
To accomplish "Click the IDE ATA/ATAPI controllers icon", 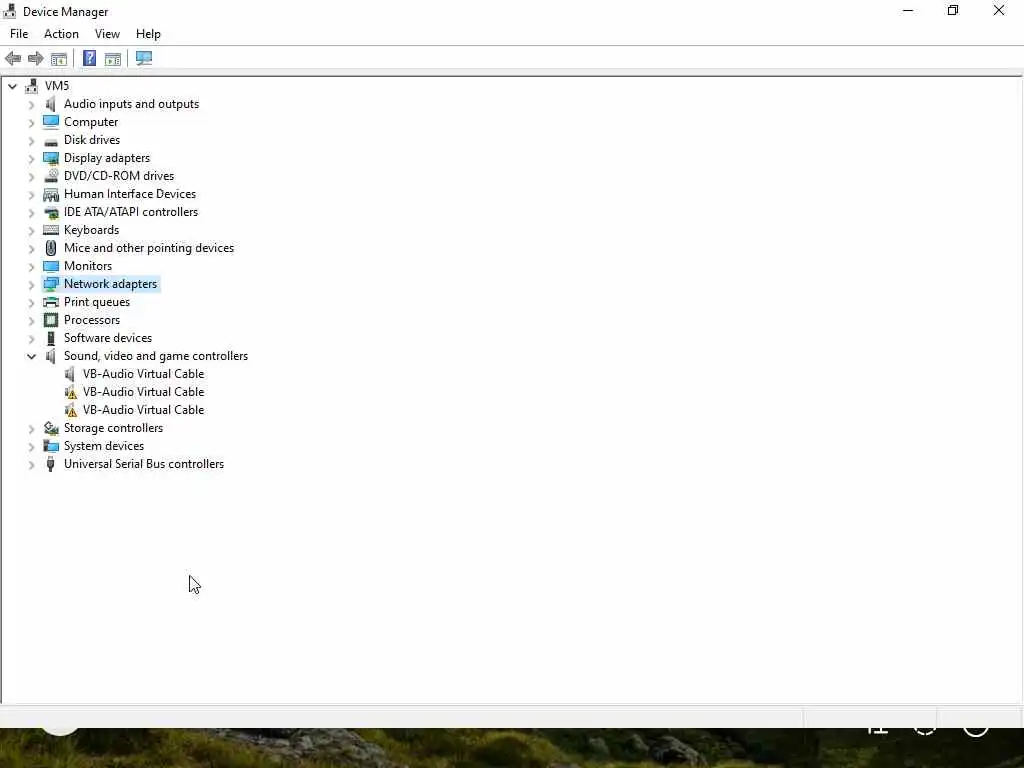I will (51, 212).
